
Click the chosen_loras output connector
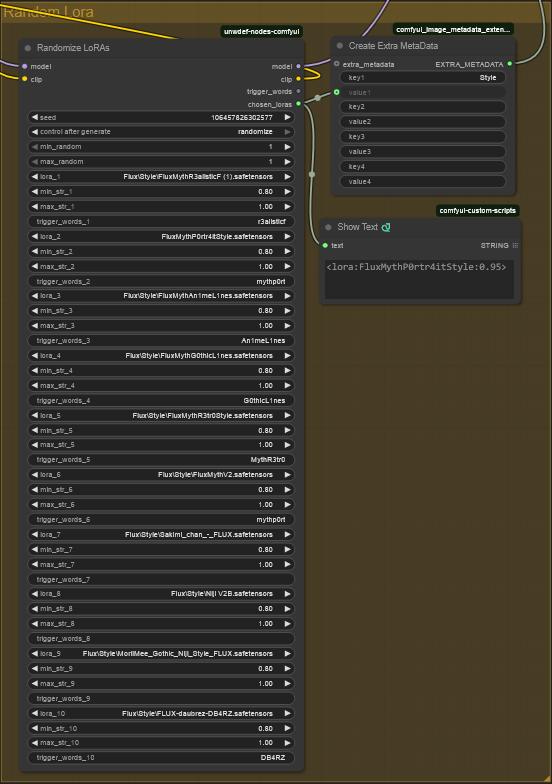(298, 104)
